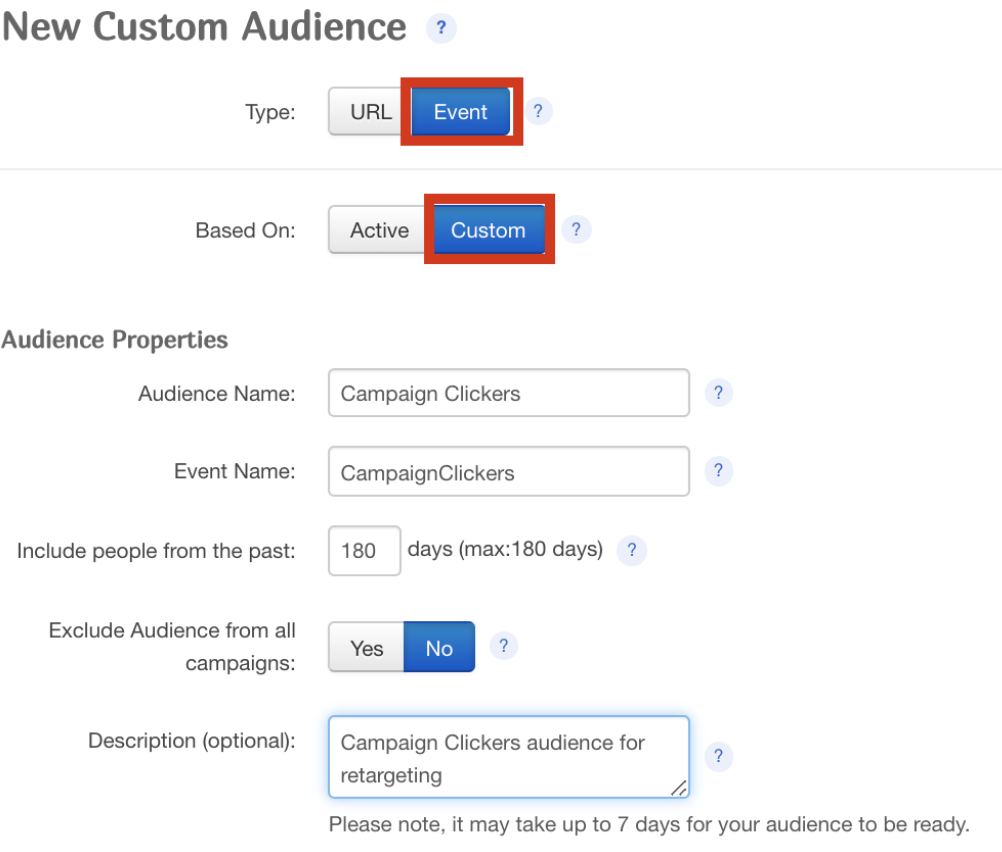Open help icon beside New Custom Audience title
Viewport: 1002px width, 852px height.
(441, 28)
